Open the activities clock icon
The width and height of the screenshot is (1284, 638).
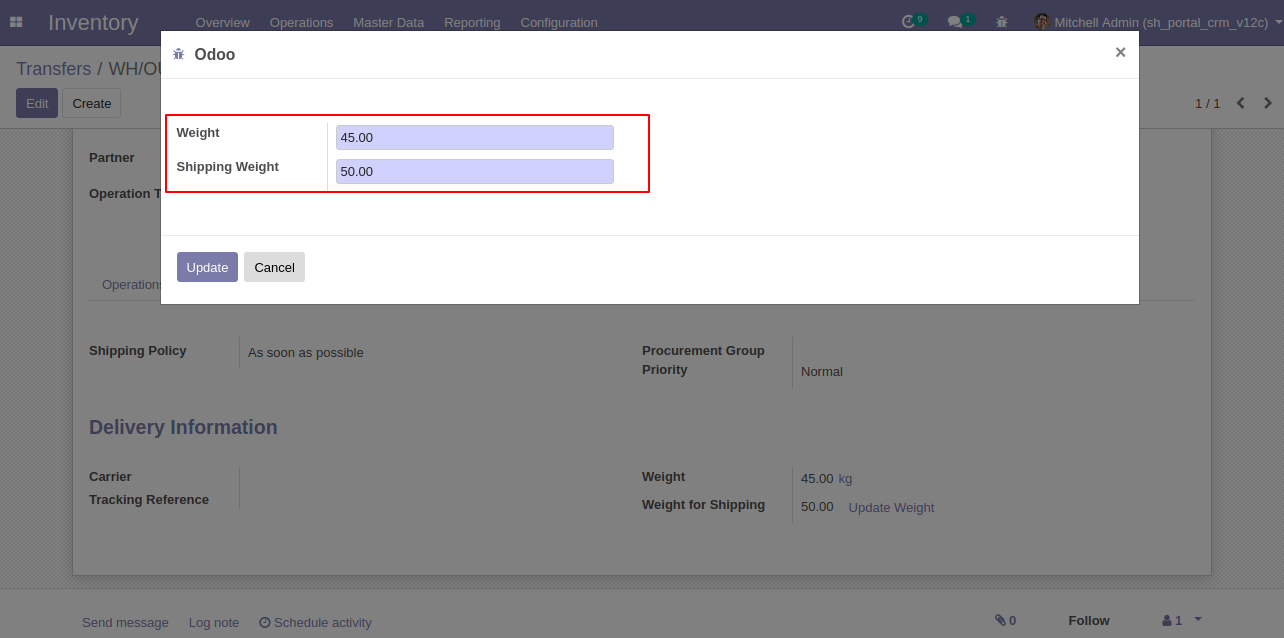click(x=908, y=22)
